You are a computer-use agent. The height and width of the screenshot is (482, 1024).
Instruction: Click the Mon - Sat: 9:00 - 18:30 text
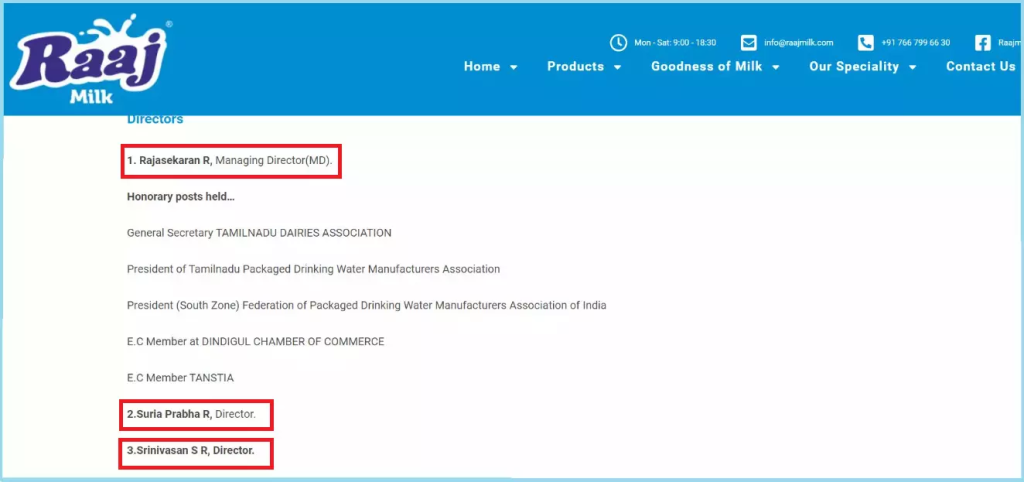tap(675, 42)
